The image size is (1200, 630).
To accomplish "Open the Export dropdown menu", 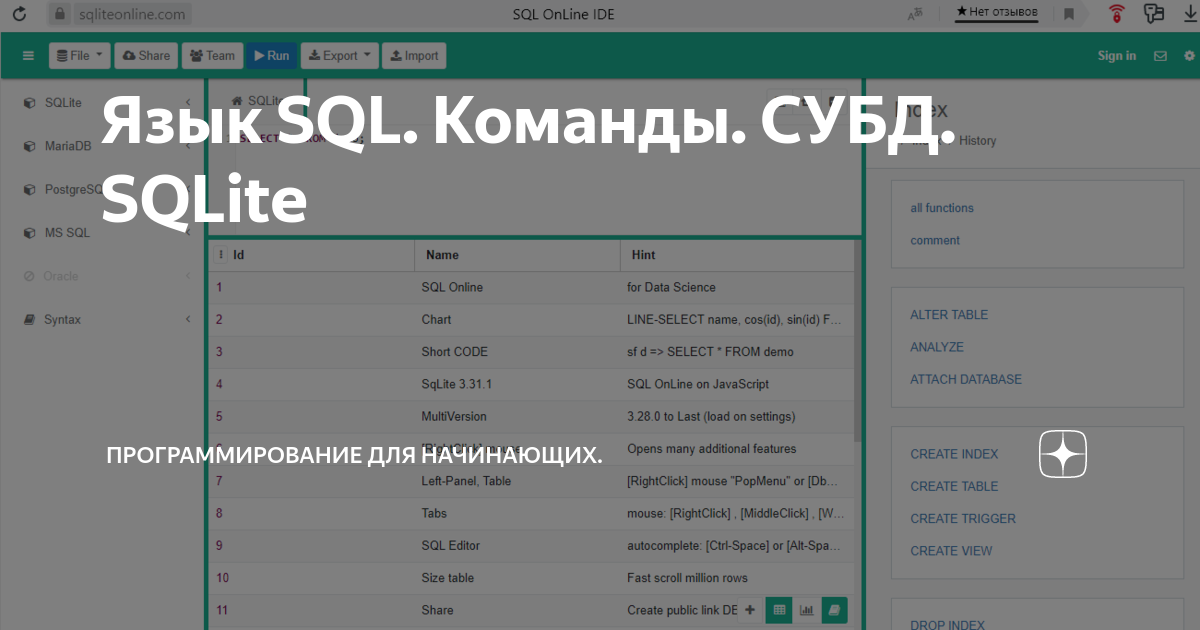I will [339, 55].
